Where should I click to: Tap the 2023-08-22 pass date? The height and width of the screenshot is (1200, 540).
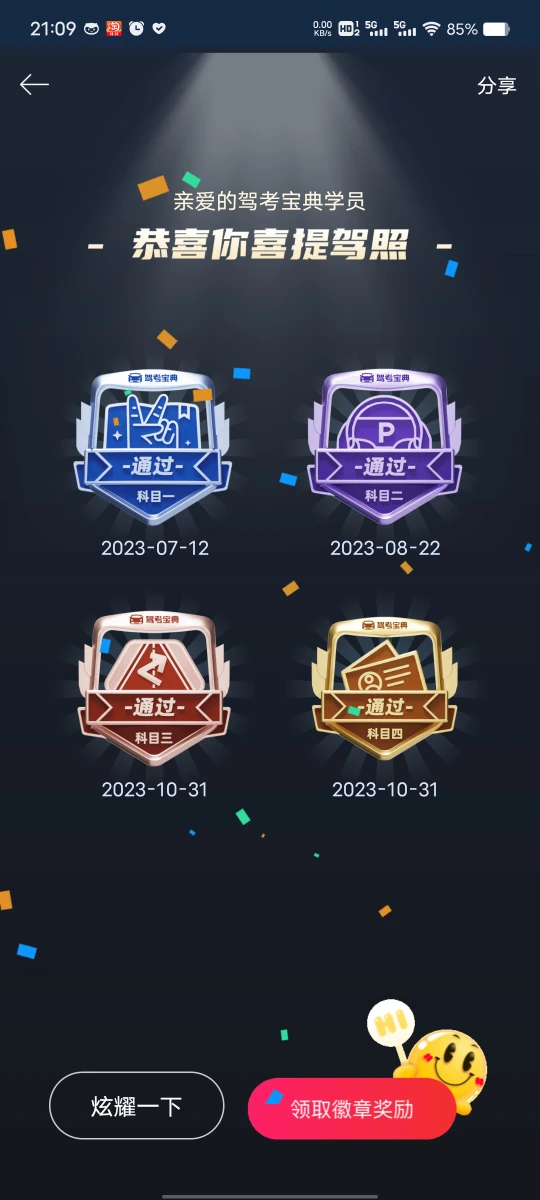click(385, 548)
